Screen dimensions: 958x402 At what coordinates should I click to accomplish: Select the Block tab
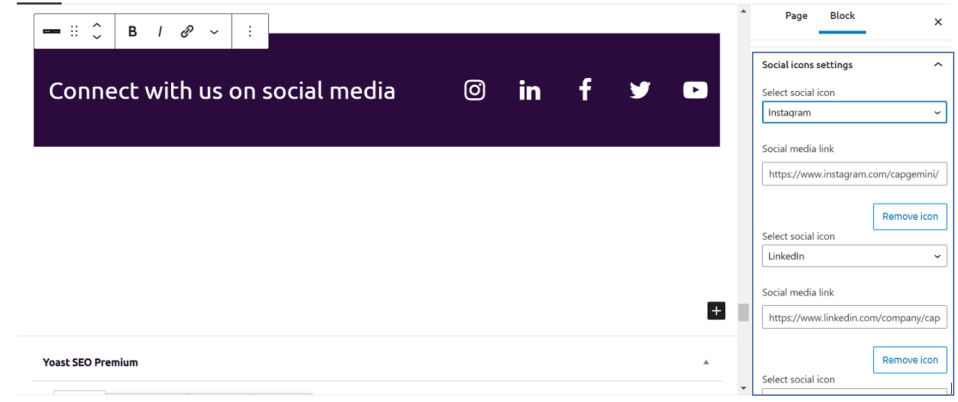click(842, 16)
